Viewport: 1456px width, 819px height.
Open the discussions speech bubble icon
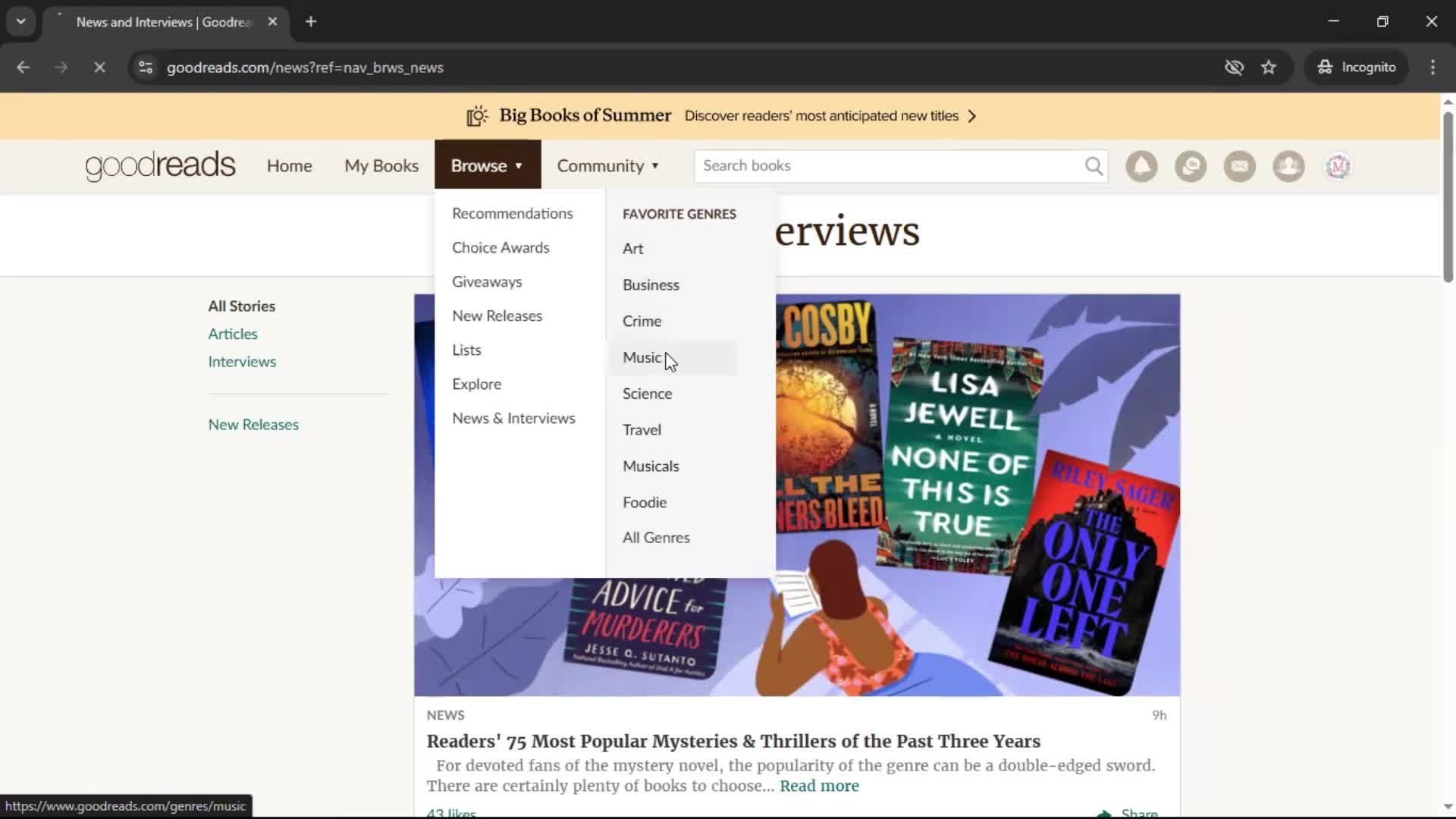coord(1191,166)
